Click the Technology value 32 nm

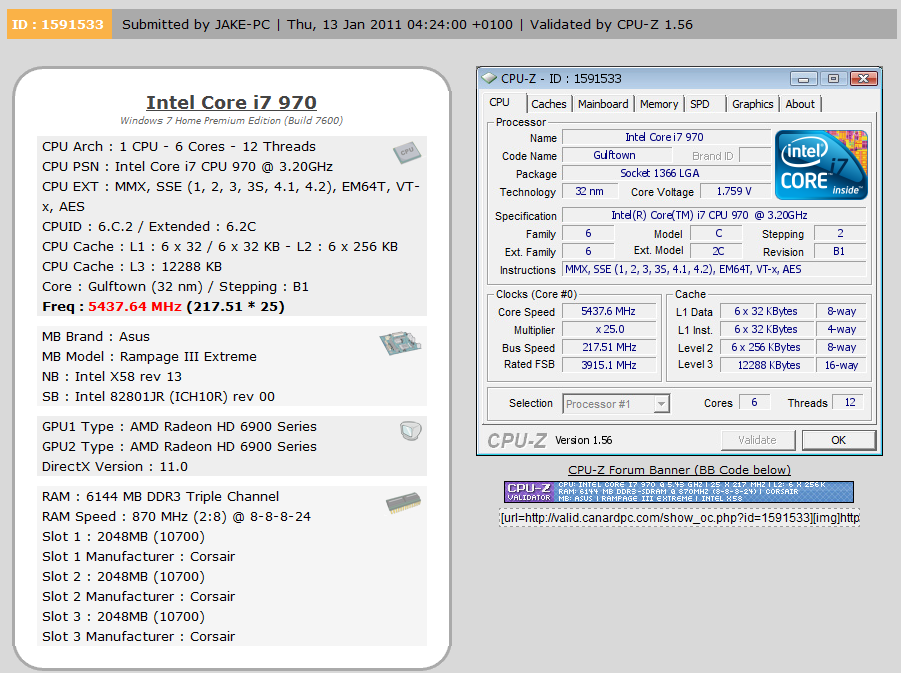tap(590, 191)
